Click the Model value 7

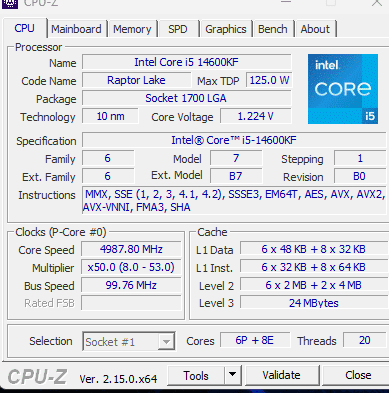pyautogui.click(x=236, y=158)
